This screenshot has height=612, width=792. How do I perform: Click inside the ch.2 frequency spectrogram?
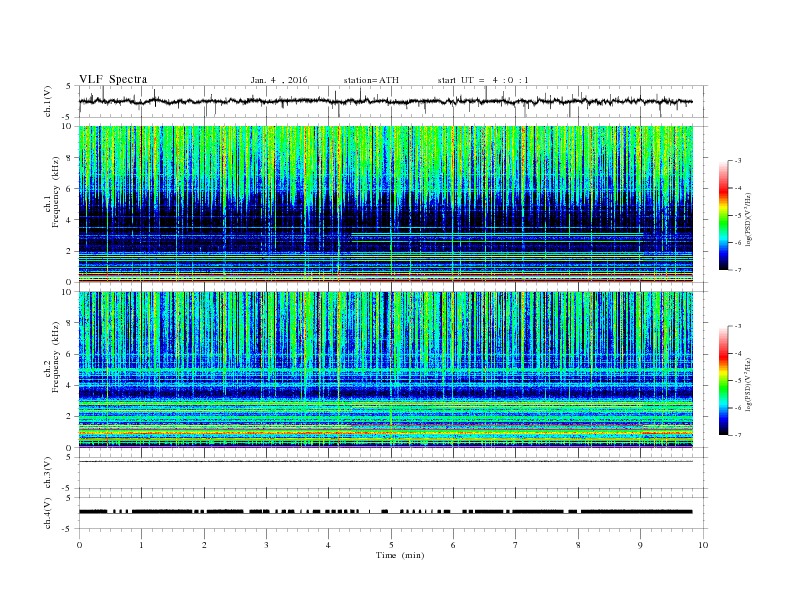click(x=386, y=369)
